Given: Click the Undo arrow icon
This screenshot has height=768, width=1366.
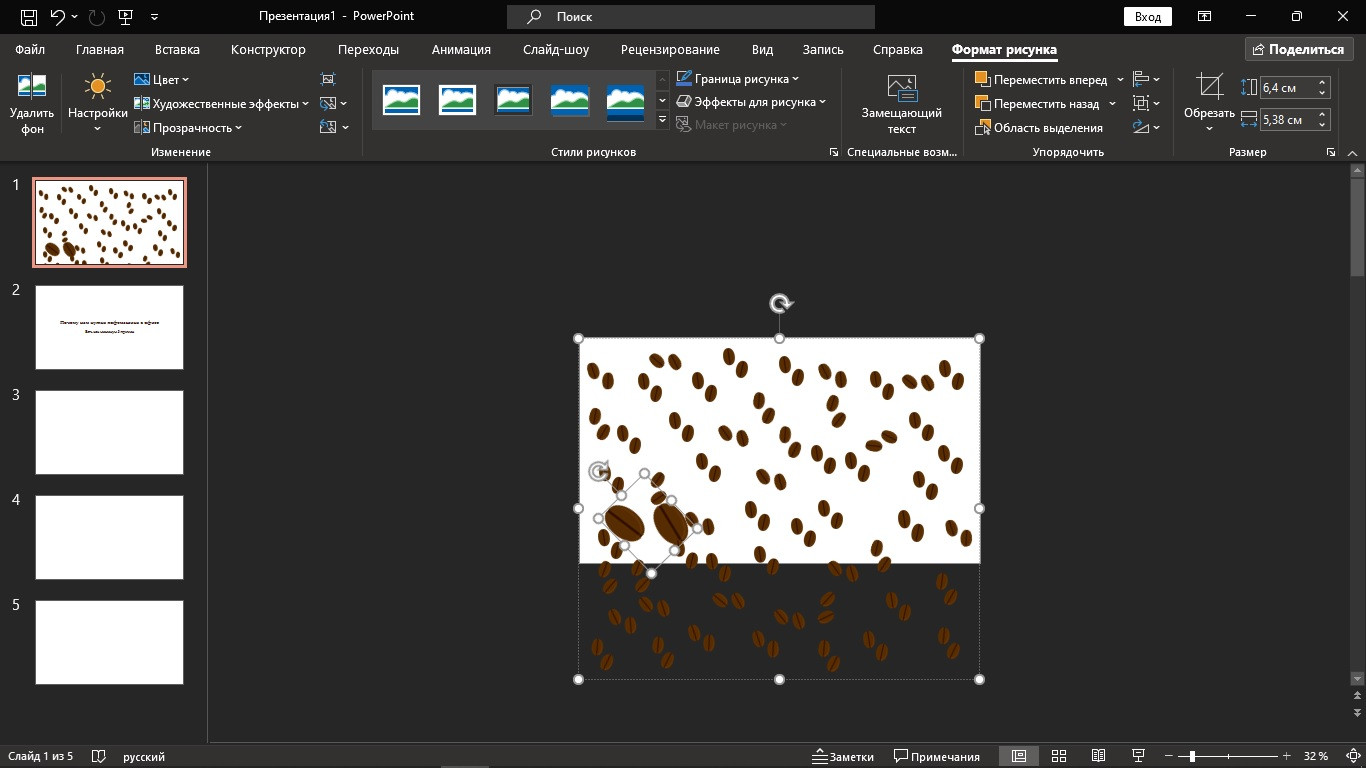Looking at the screenshot, I should pos(58,17).
